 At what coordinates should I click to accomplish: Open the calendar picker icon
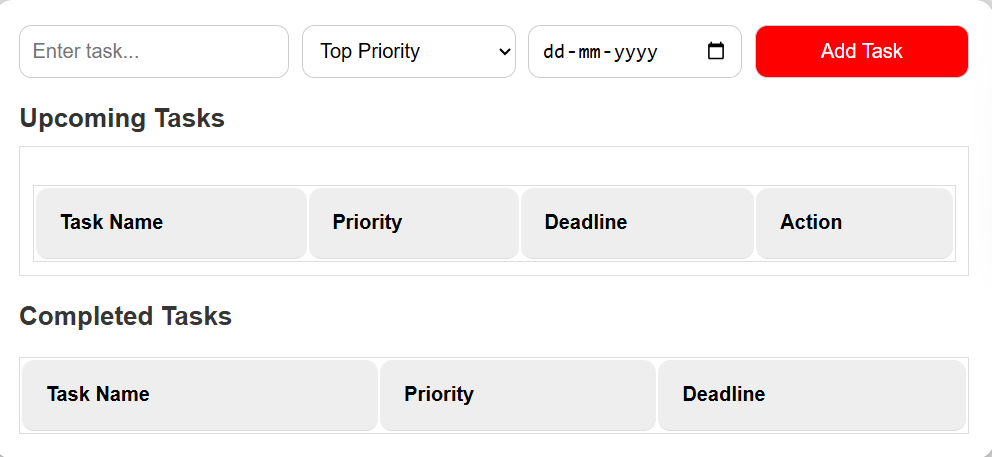pyautogui.click(x=716, y=51)
